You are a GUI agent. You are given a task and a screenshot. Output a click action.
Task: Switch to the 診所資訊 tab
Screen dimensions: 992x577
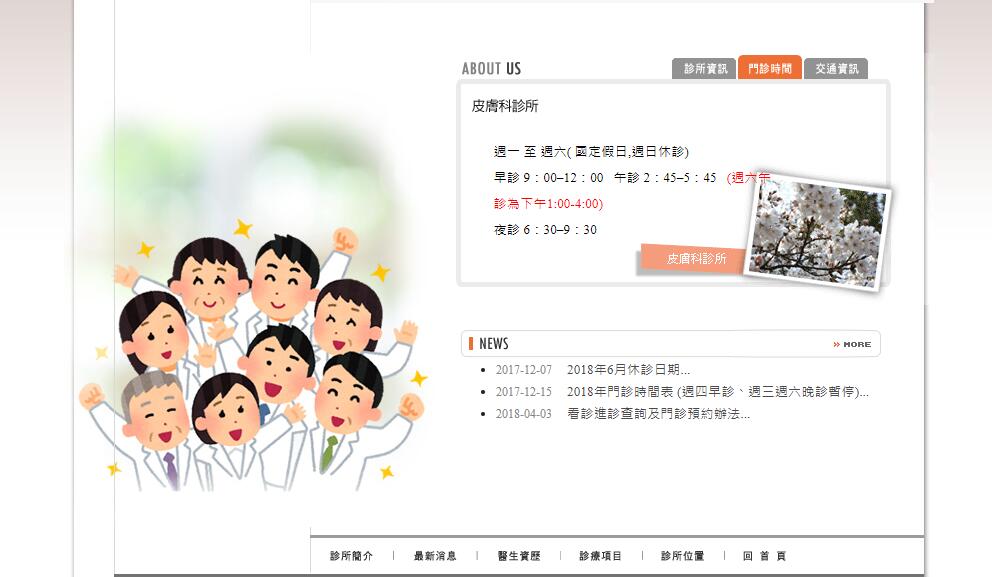[704, 68]
